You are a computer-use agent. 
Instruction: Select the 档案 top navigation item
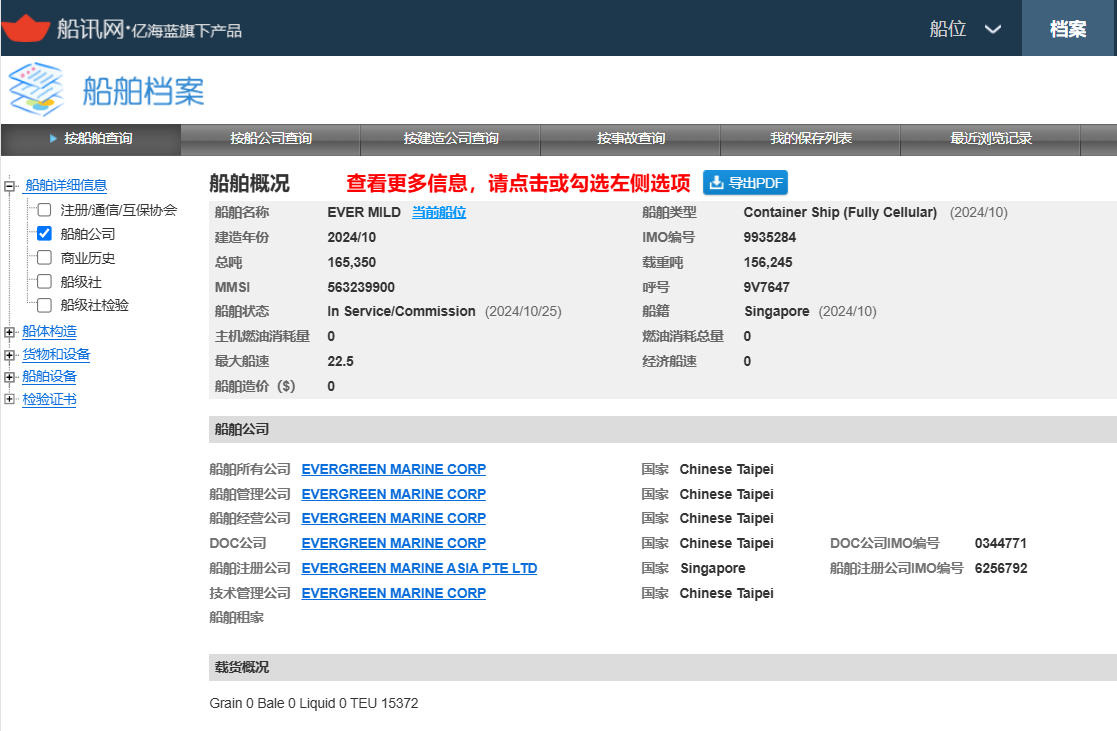point(1068,29)
